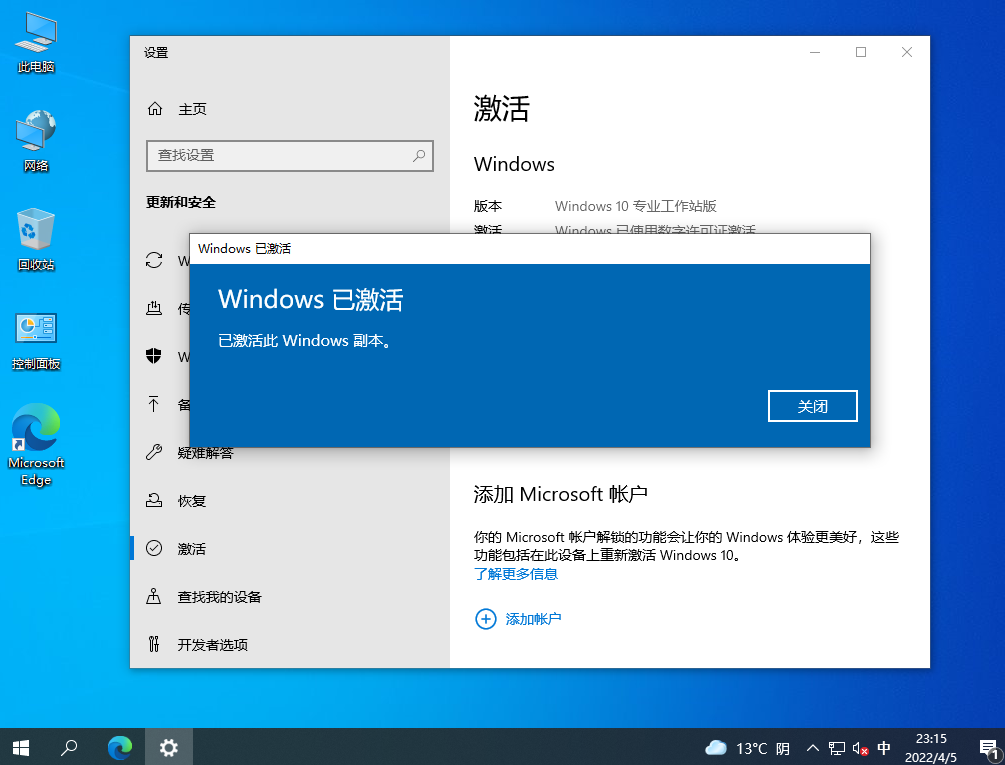Image resolution: width=1005 pixels, height=765 pixels.
Task: Maximize the Settings window
Action: (861, 52)
